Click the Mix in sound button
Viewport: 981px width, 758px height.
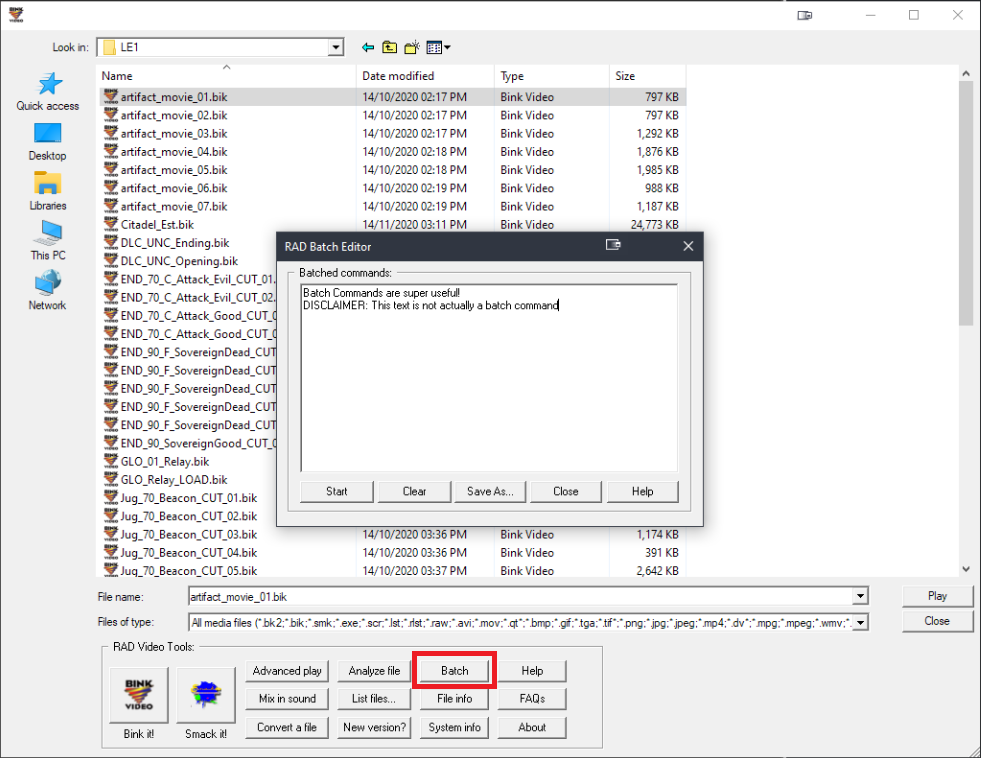(287, 699)
